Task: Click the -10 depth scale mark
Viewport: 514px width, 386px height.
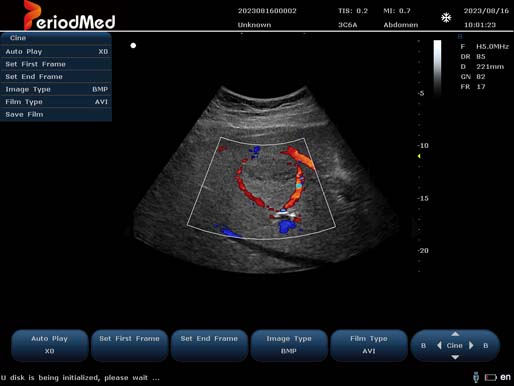Action: [423, 146]
